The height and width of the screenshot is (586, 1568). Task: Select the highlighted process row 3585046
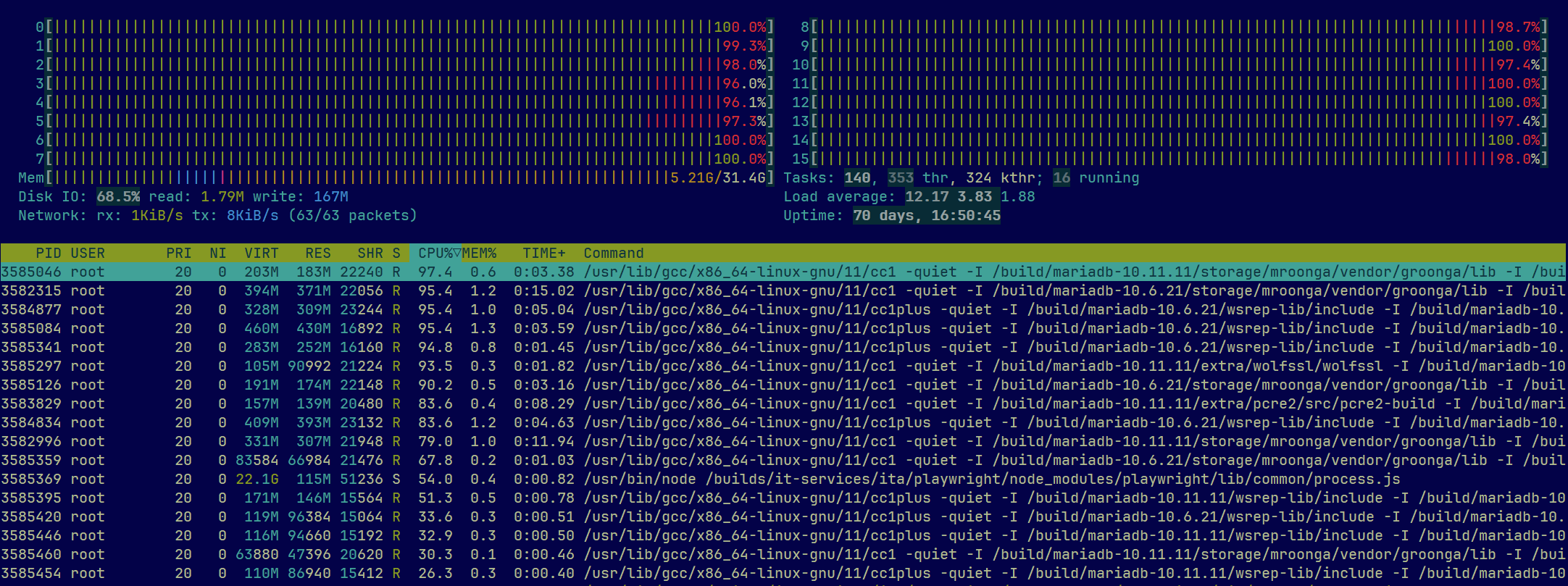point(783,272)
